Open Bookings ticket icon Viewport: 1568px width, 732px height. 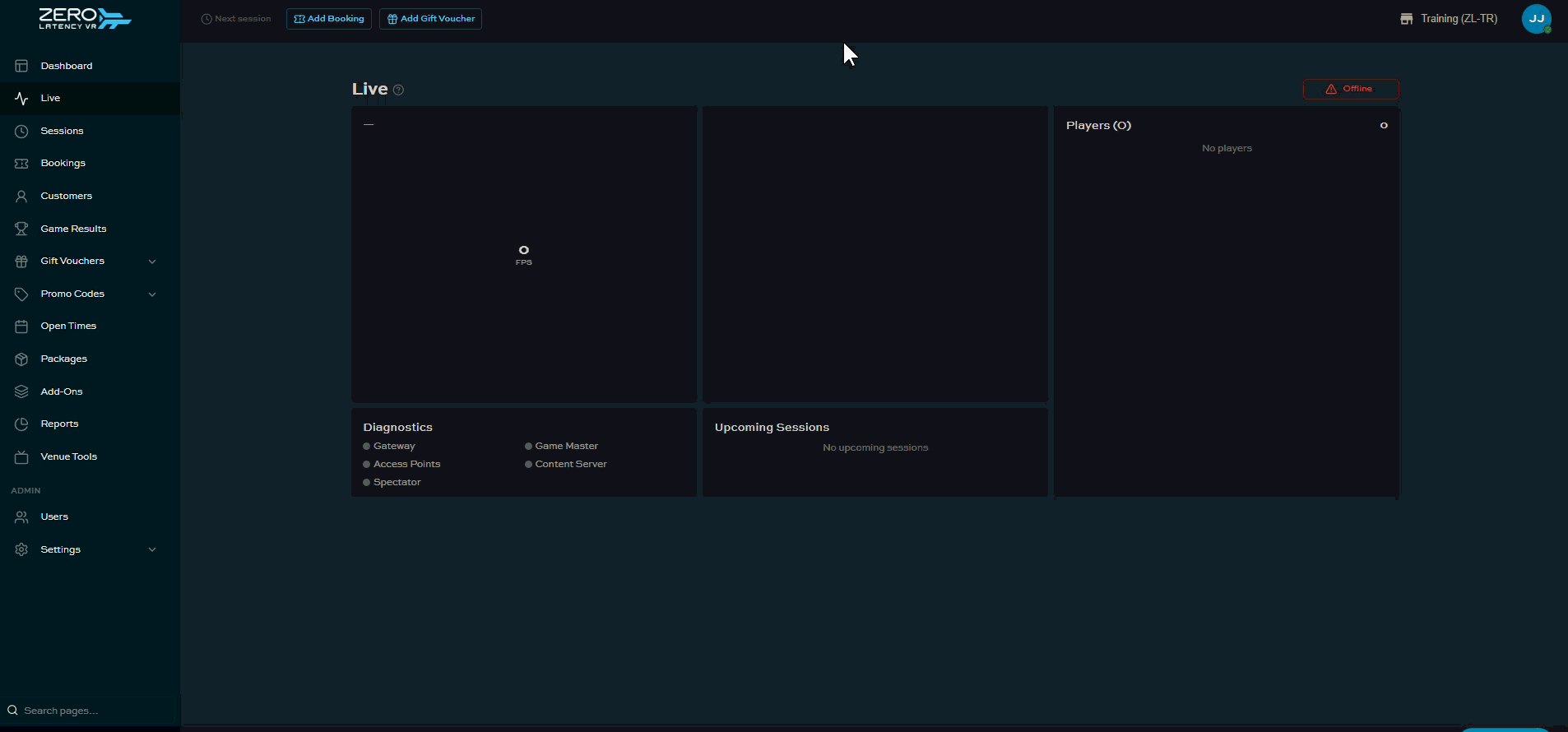click(x=21, y=164)
